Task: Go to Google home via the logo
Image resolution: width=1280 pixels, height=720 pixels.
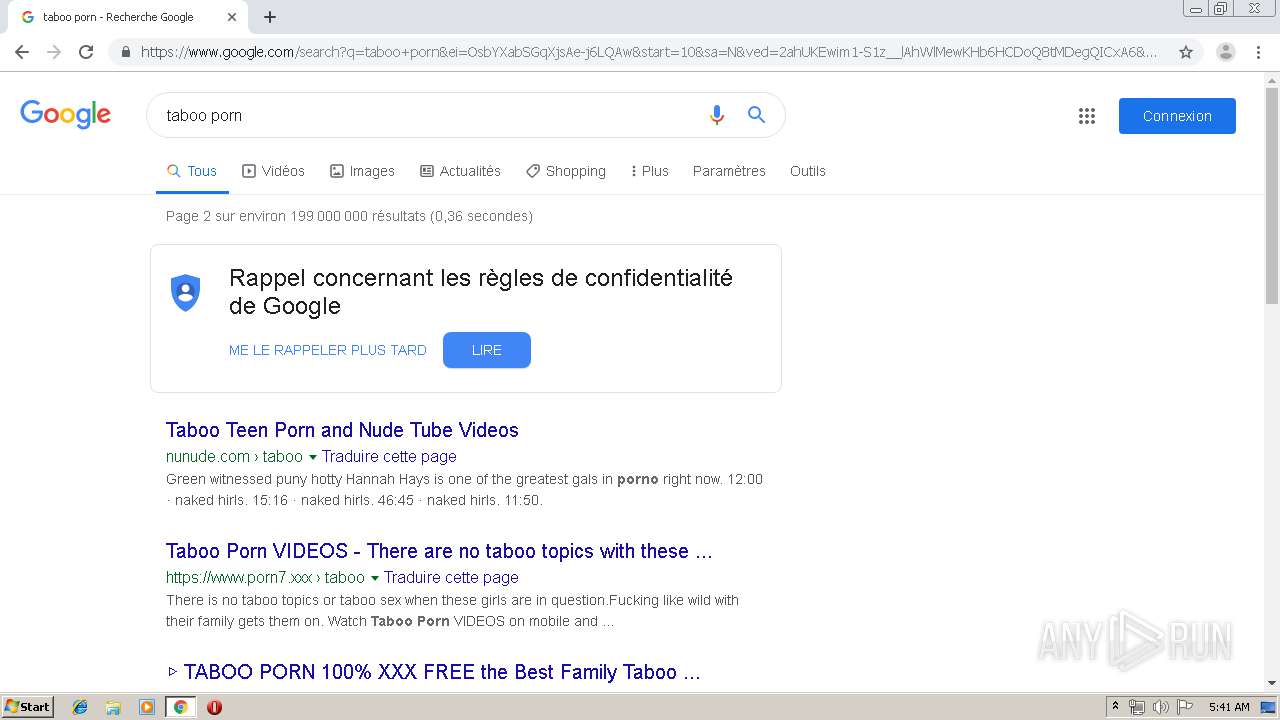Action: [65, 114]
